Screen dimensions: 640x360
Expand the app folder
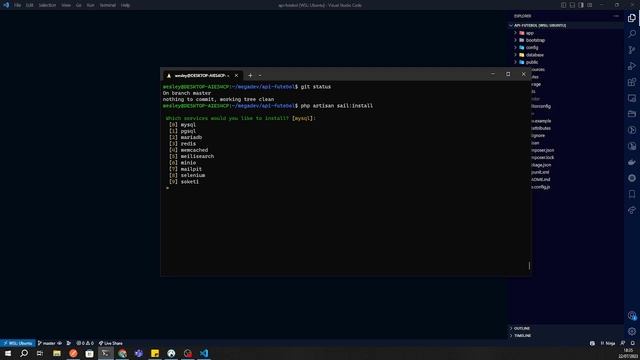tap(529, 33)
